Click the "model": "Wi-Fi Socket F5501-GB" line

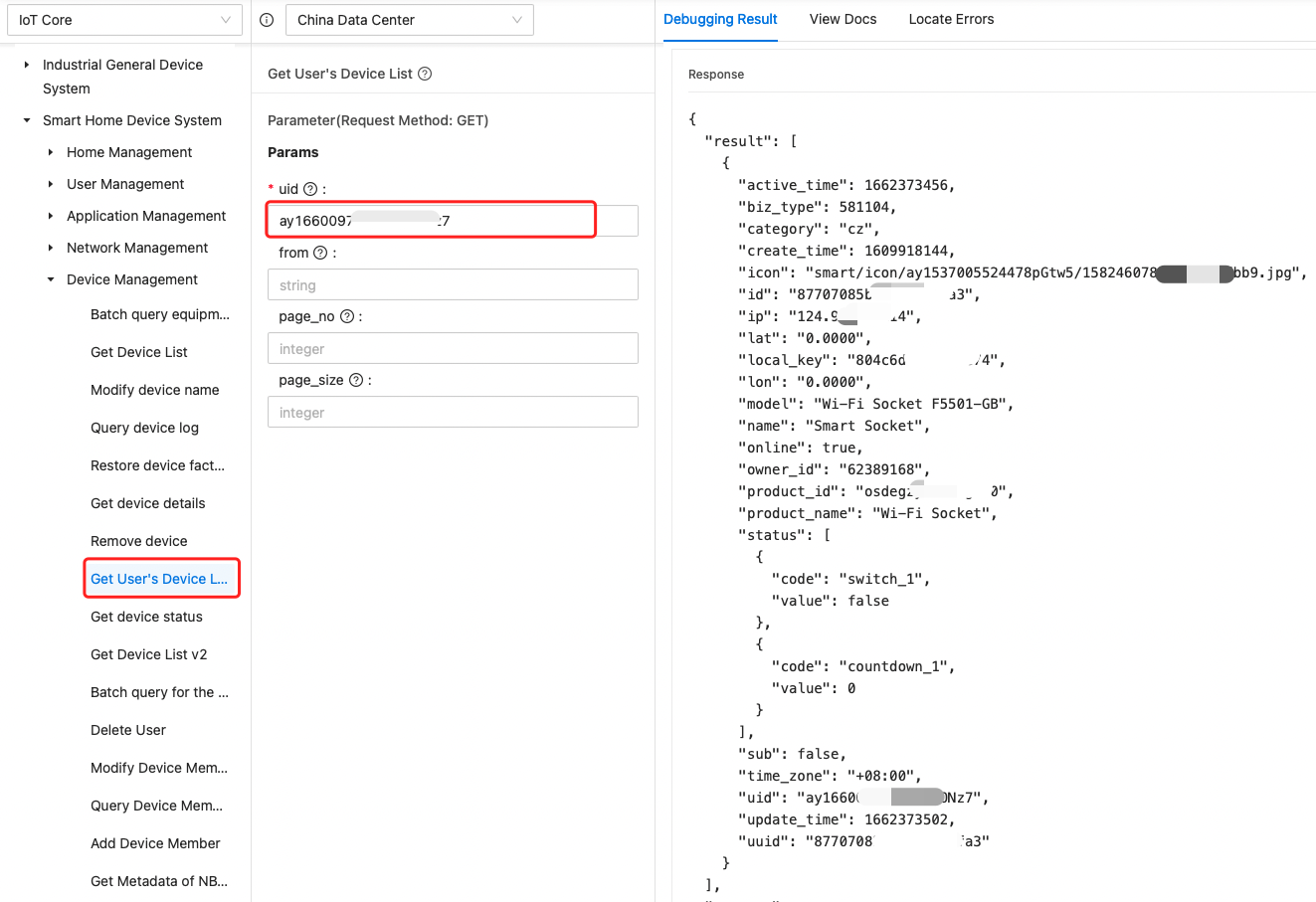876,404
